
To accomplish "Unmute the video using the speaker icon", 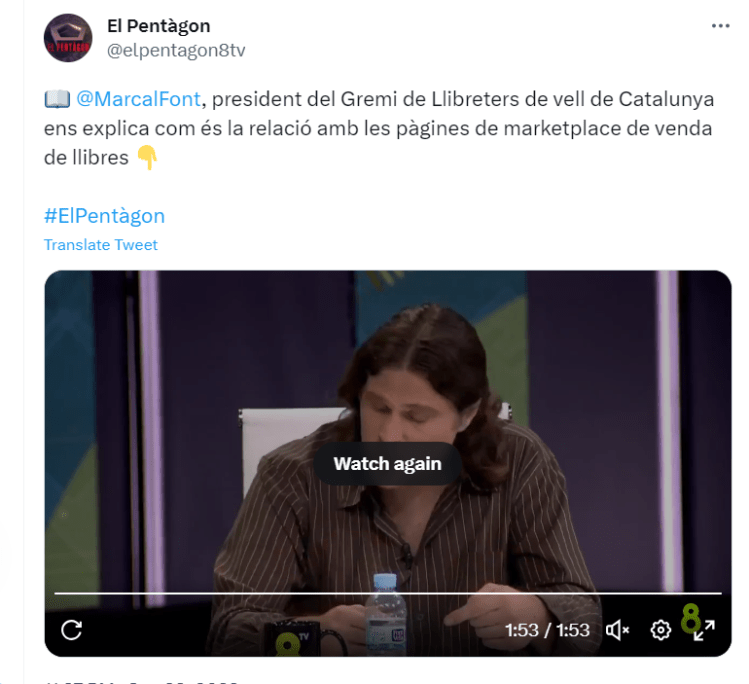I will coord(617,630).
